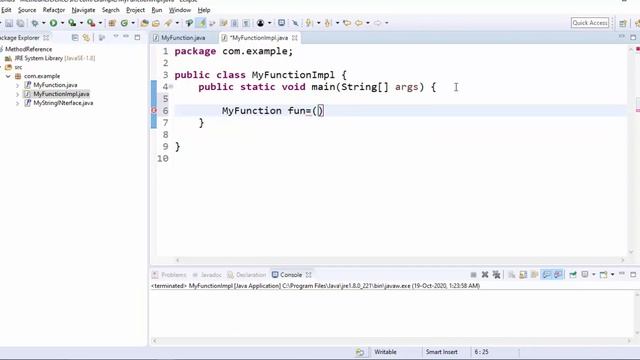Open the Source menu
Screen dimensions: 640x360
(27, 10)
